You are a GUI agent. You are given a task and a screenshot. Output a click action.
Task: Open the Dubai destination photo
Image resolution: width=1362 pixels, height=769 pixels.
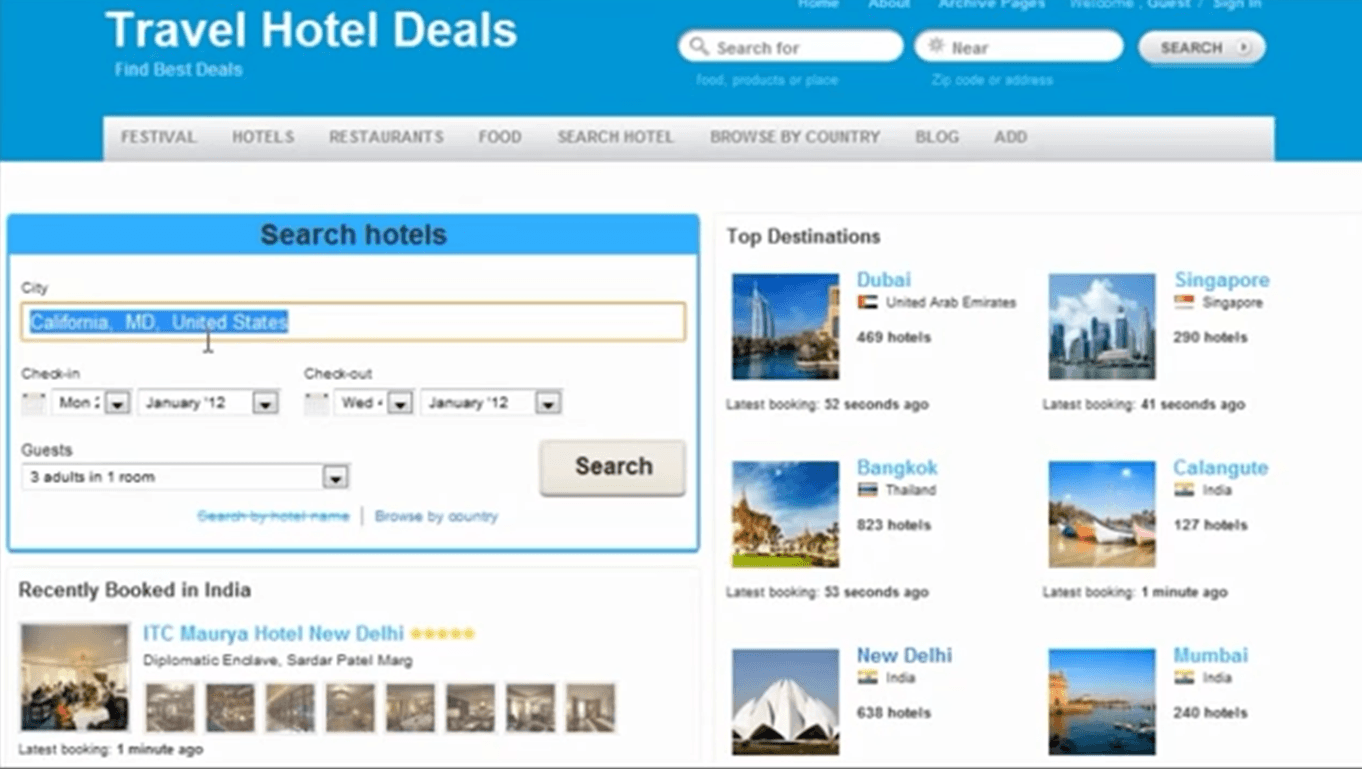click(785, 326)
